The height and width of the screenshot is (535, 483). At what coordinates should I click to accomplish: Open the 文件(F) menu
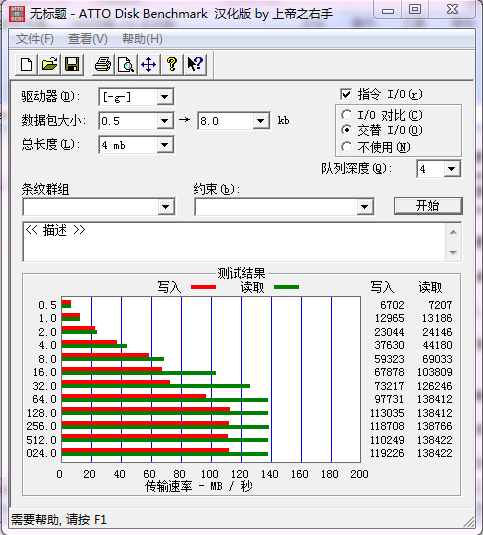(x=35, y=39)
